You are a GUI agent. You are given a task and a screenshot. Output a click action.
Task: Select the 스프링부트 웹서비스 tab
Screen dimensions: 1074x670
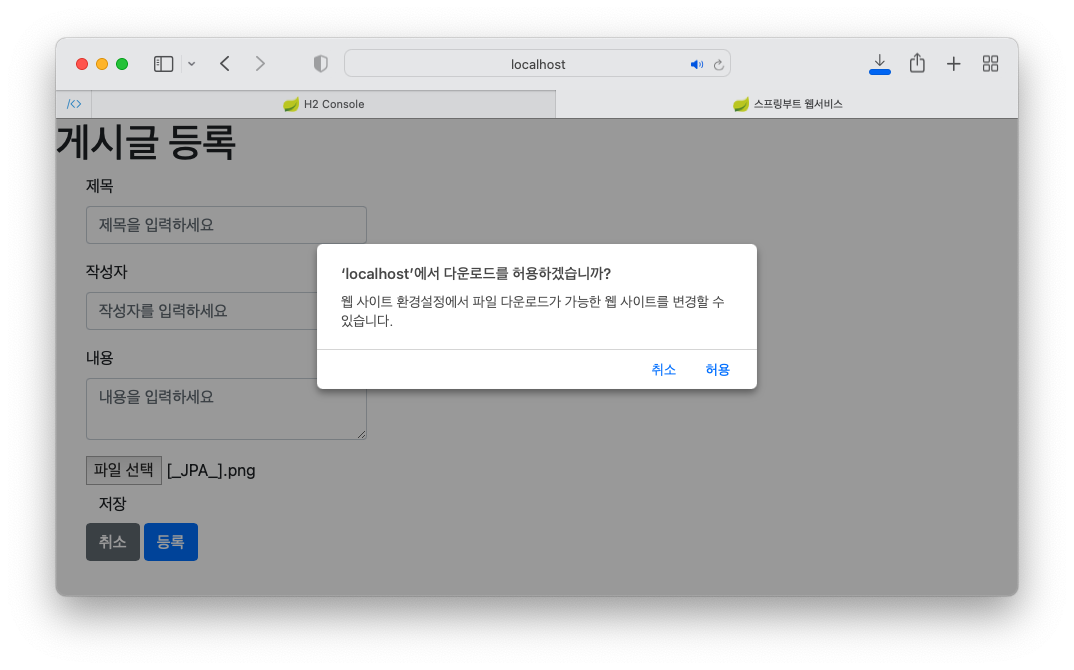point(786,104)
